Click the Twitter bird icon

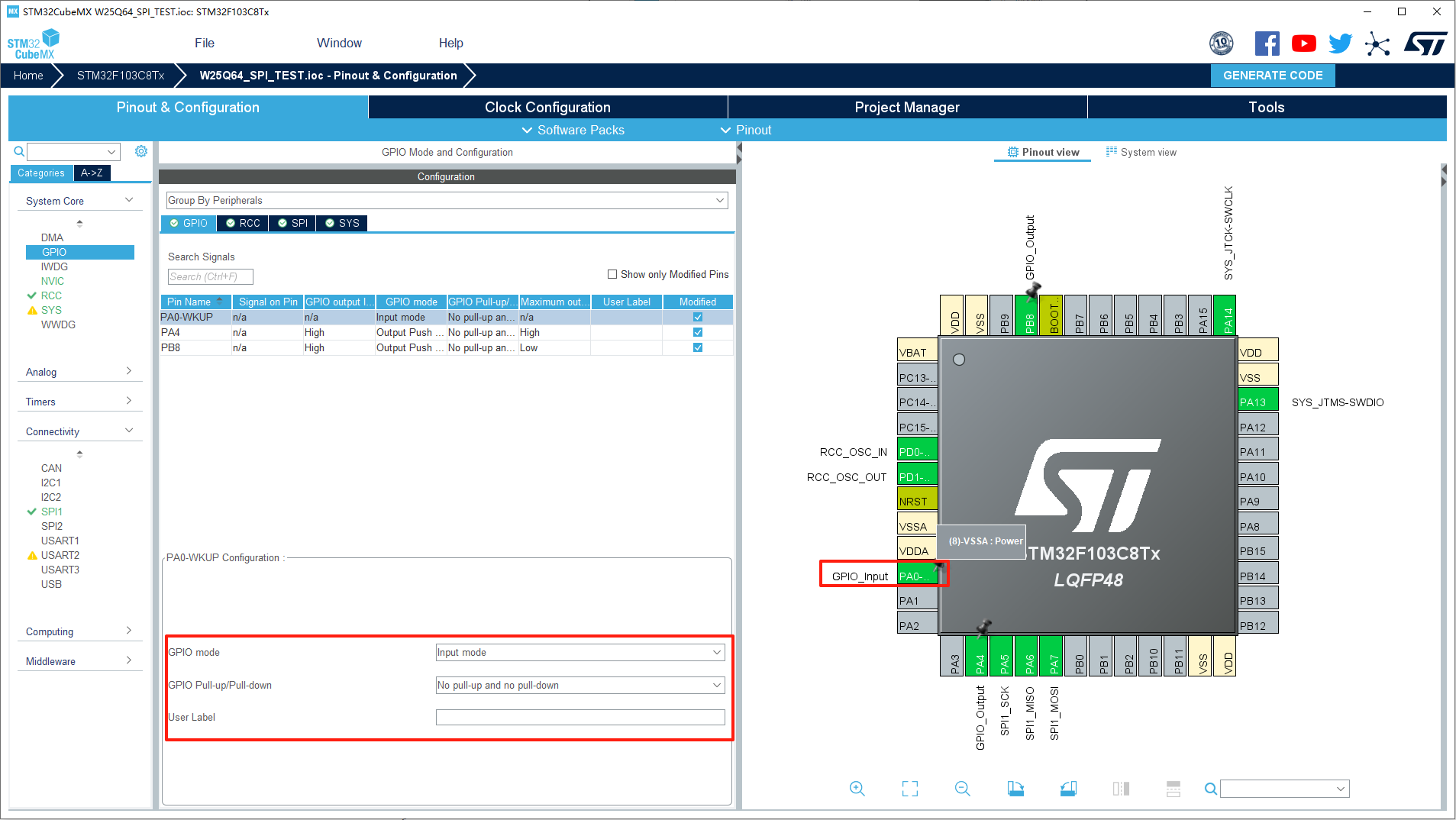pos(1340,44)
